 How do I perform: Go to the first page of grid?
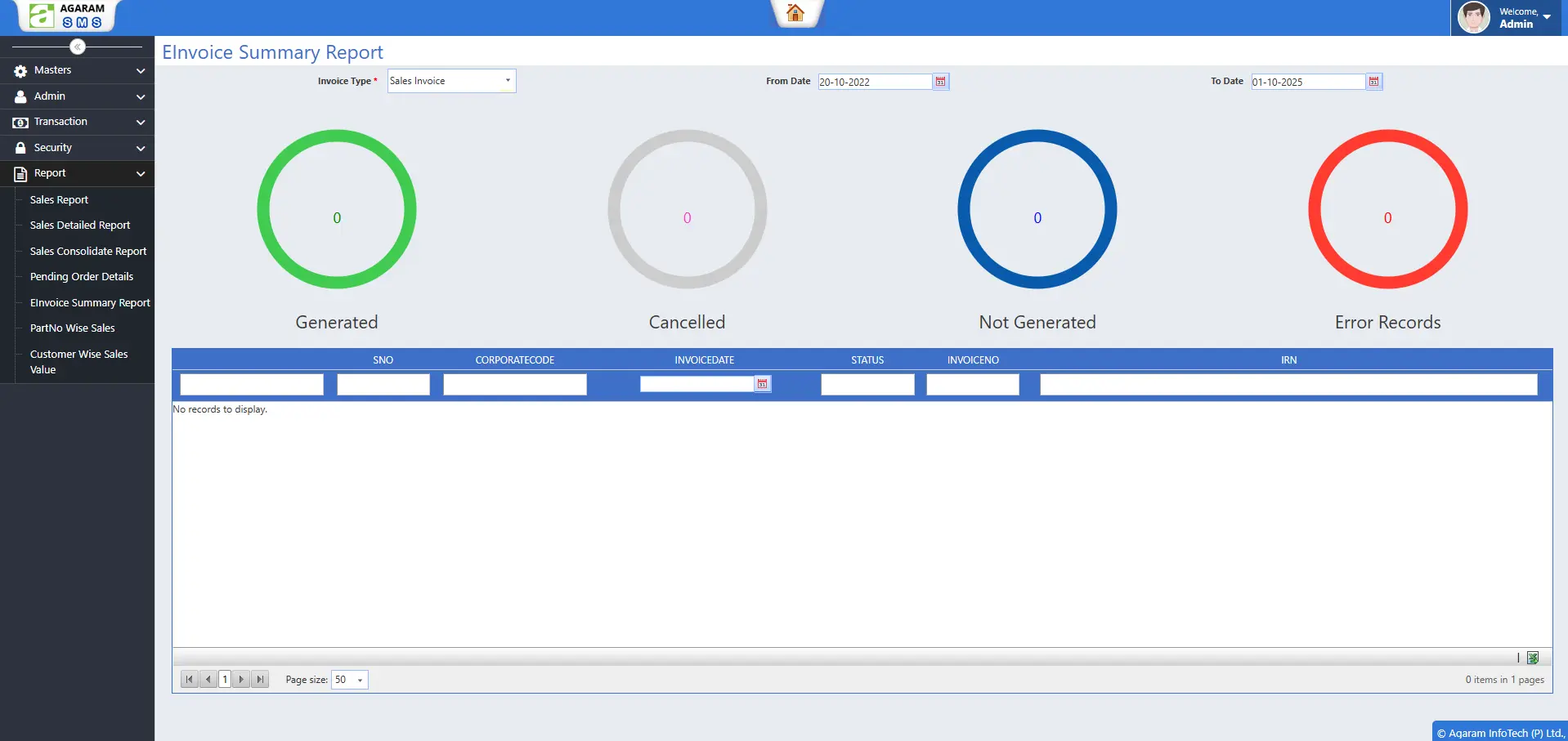[x=190, y=680]
